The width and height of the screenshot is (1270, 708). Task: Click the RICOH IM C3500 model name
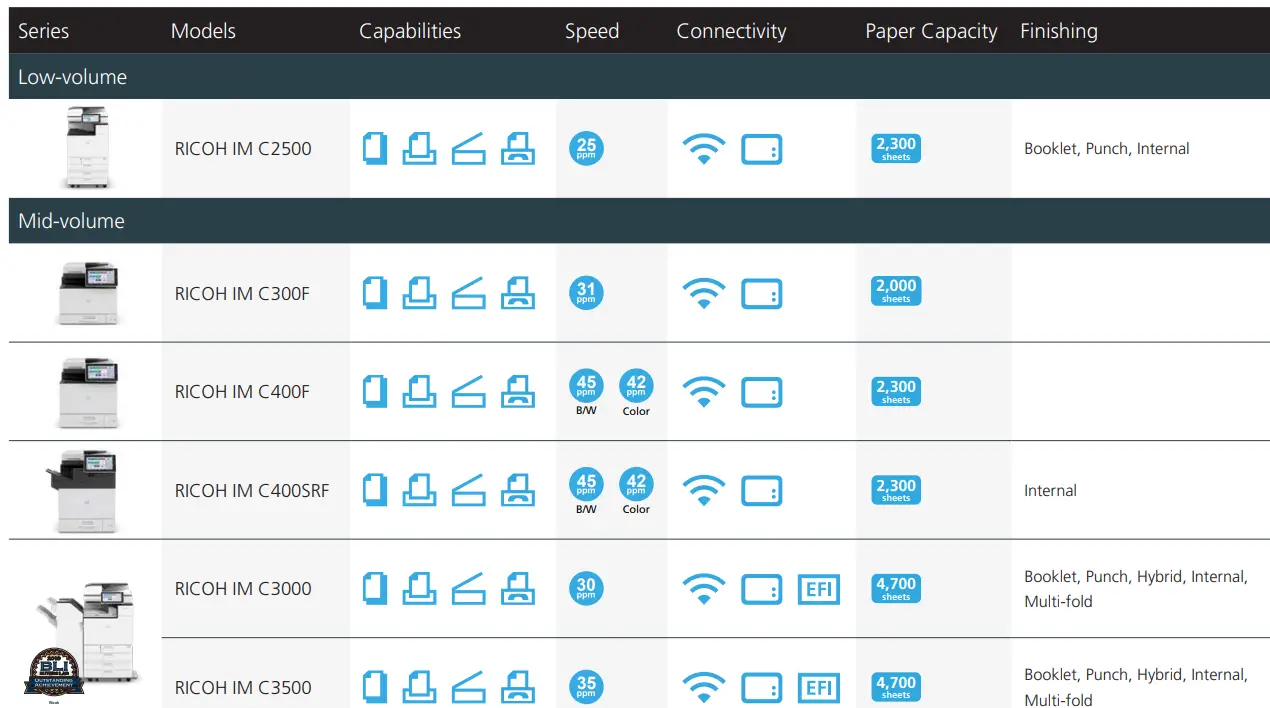coord(243,688)
